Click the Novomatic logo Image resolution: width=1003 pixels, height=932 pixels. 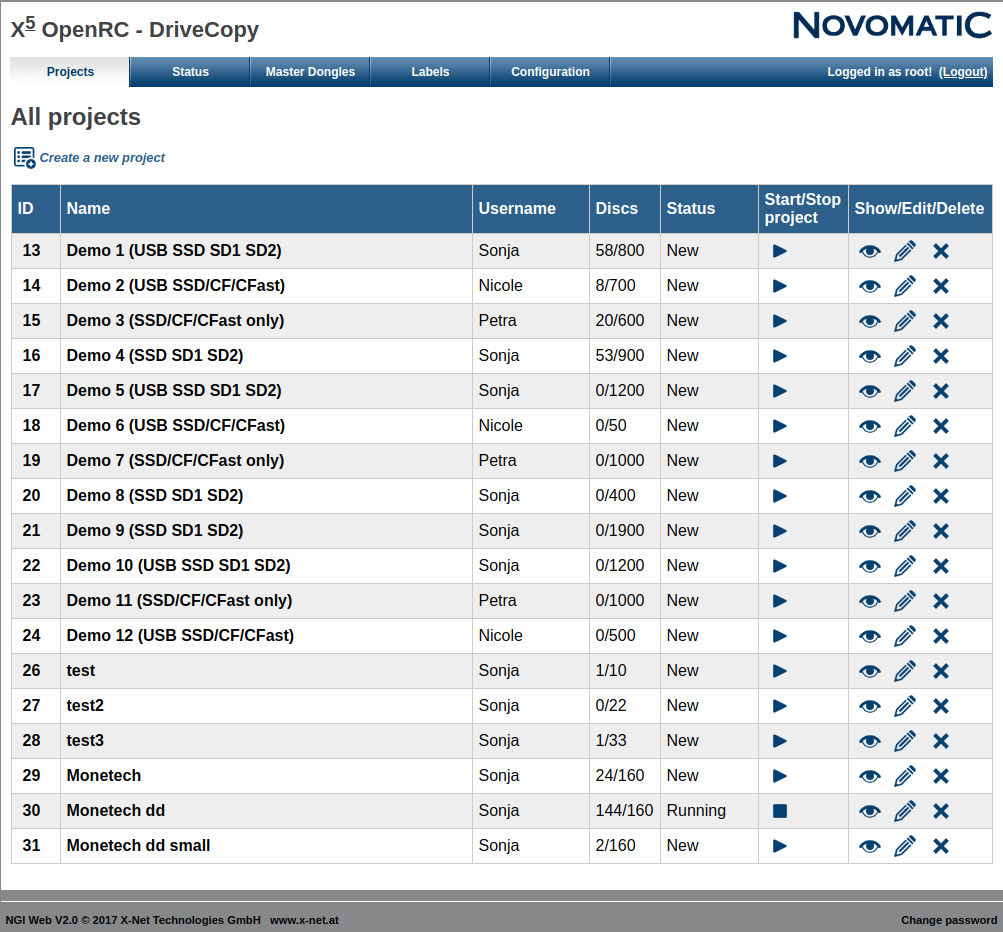[x=892, y=25]
